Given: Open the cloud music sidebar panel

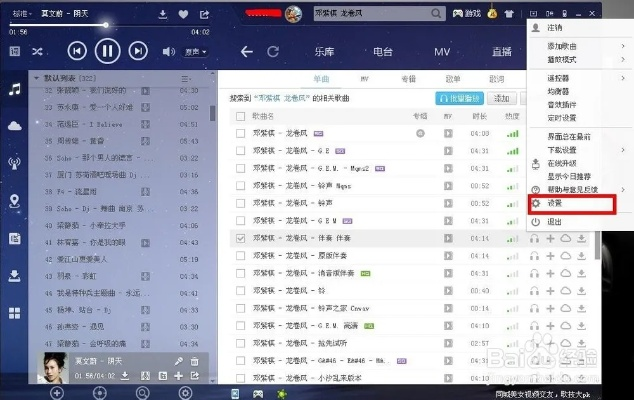Looking at the screenshot, I should tap(15, 126).
